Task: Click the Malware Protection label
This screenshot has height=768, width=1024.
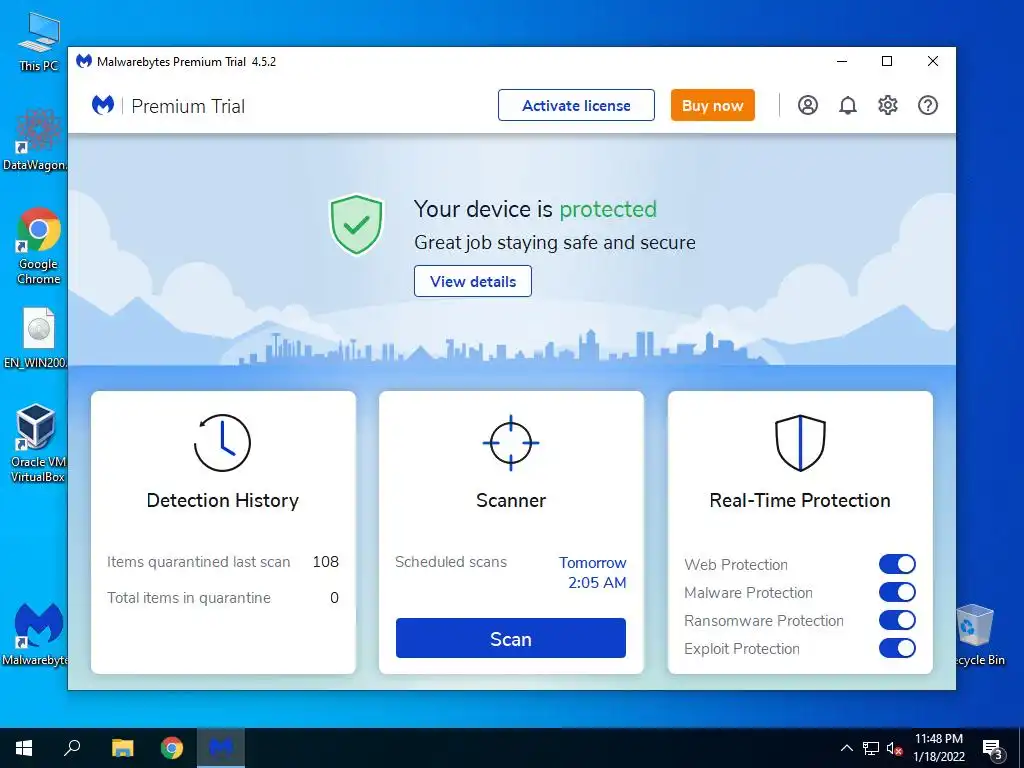Action: (748, 593)
